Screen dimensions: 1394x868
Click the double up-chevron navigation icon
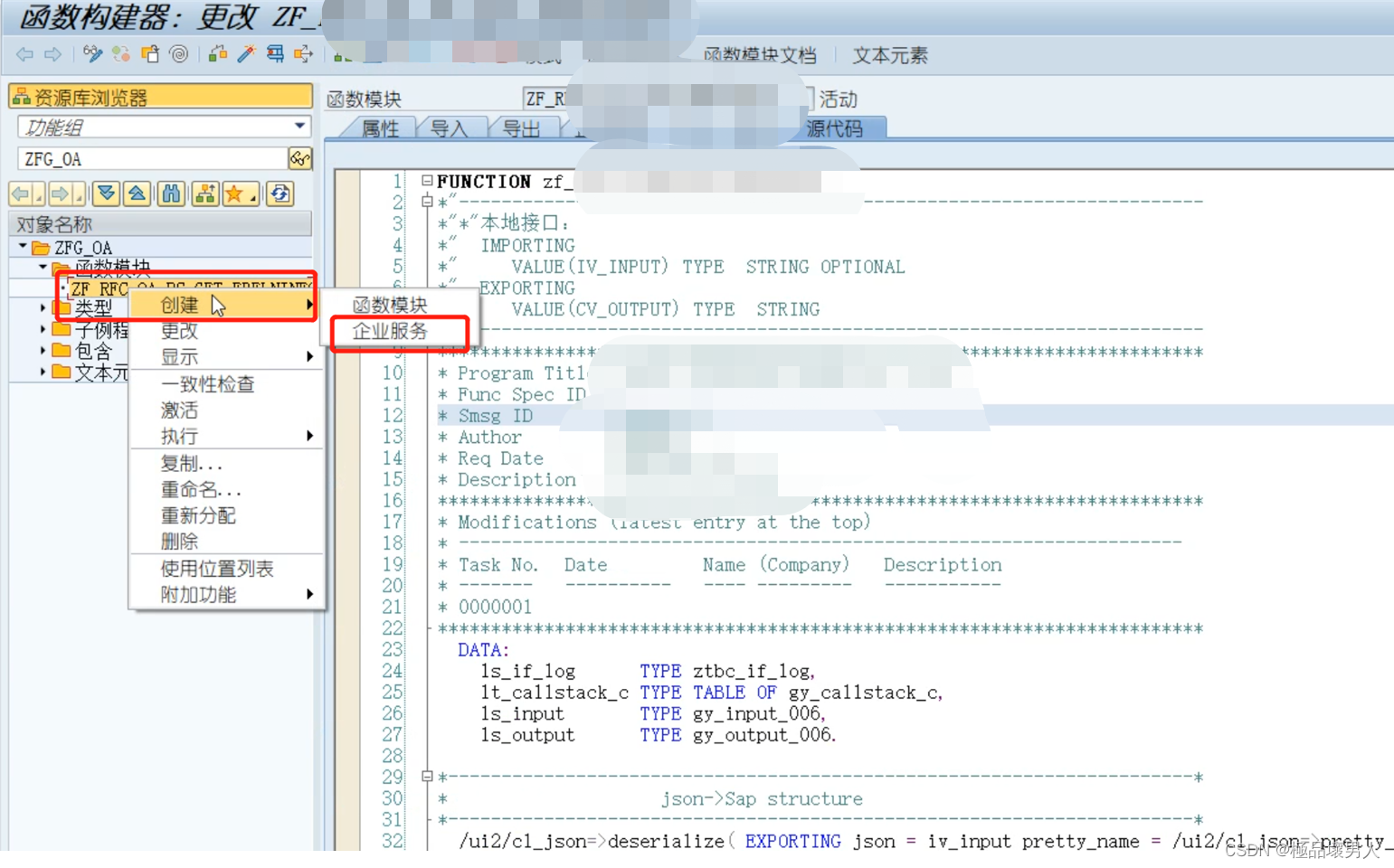[136, 193]
